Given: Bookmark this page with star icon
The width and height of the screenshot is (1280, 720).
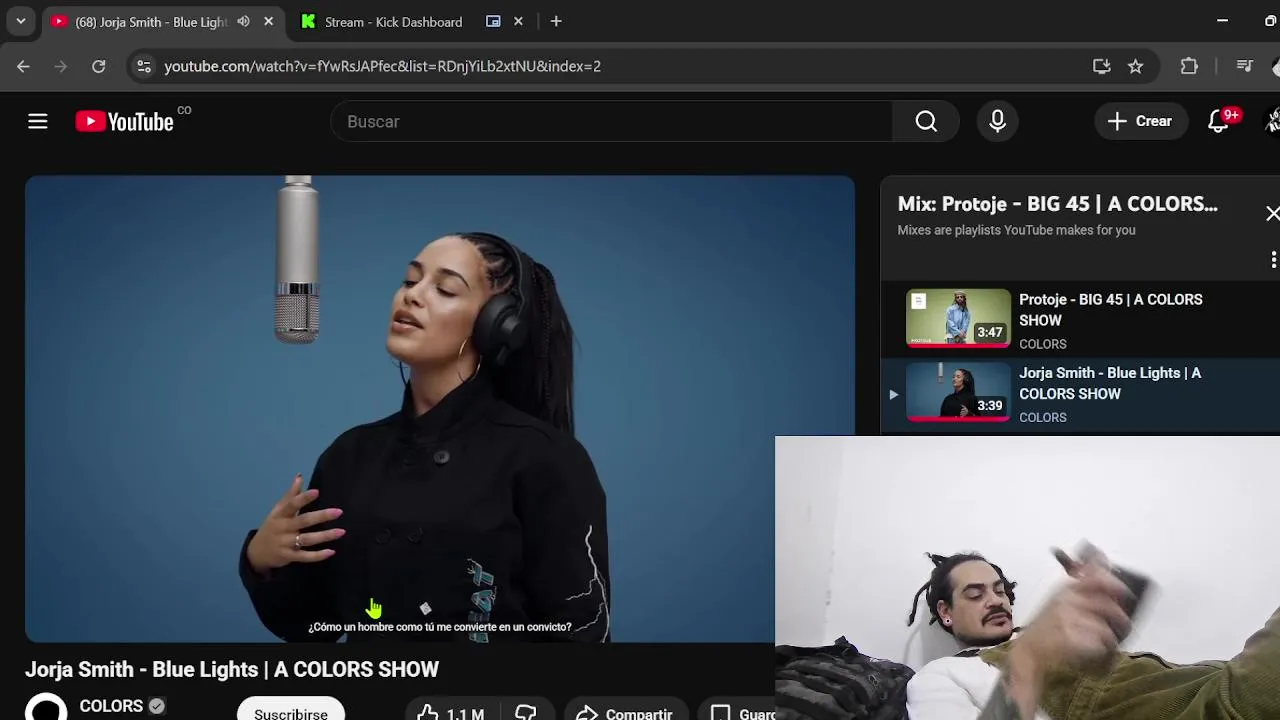Looking at the screenshot, I should click(x=1135, y=66).
